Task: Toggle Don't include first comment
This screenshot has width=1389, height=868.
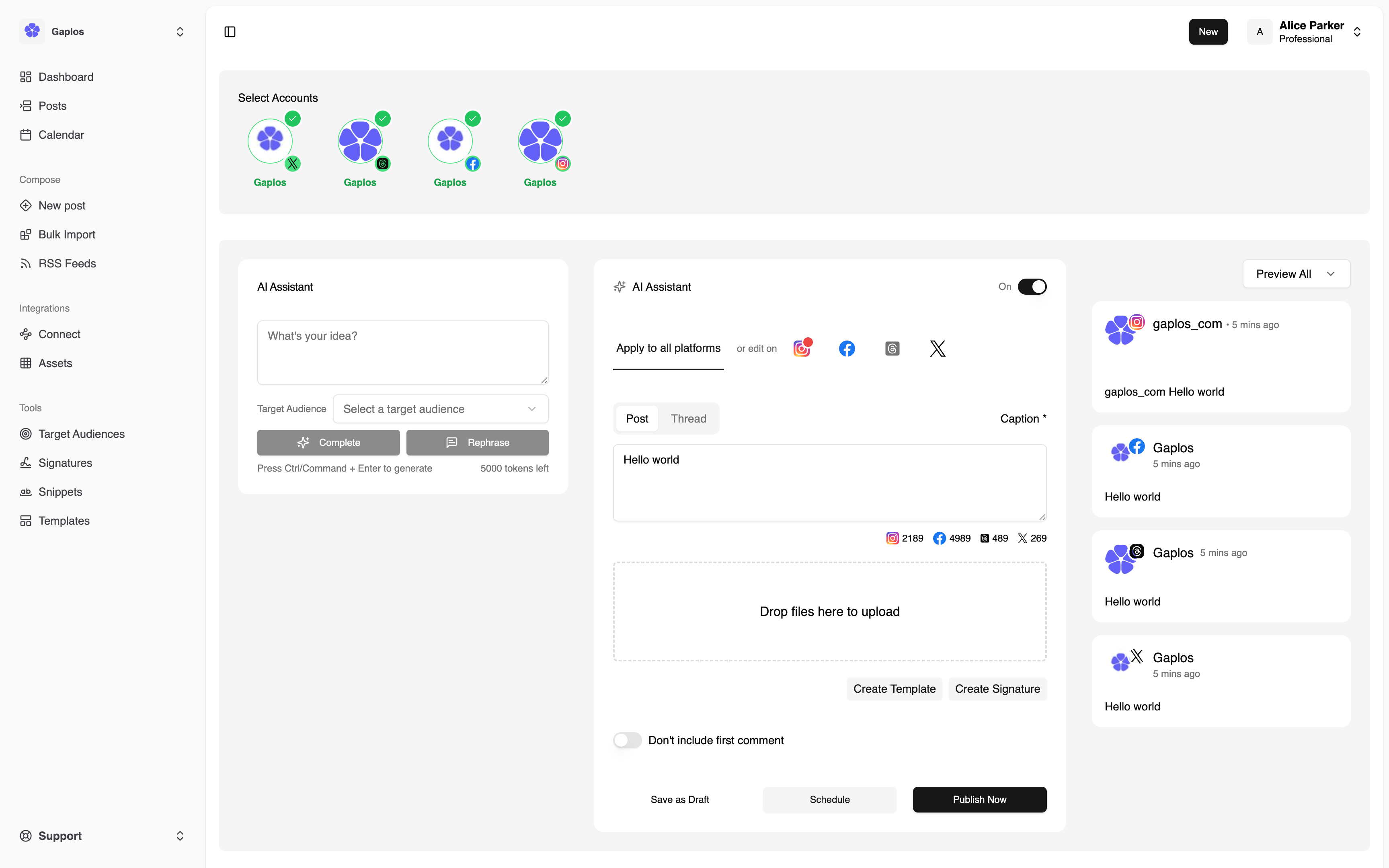Action: (x=627, y=740)
